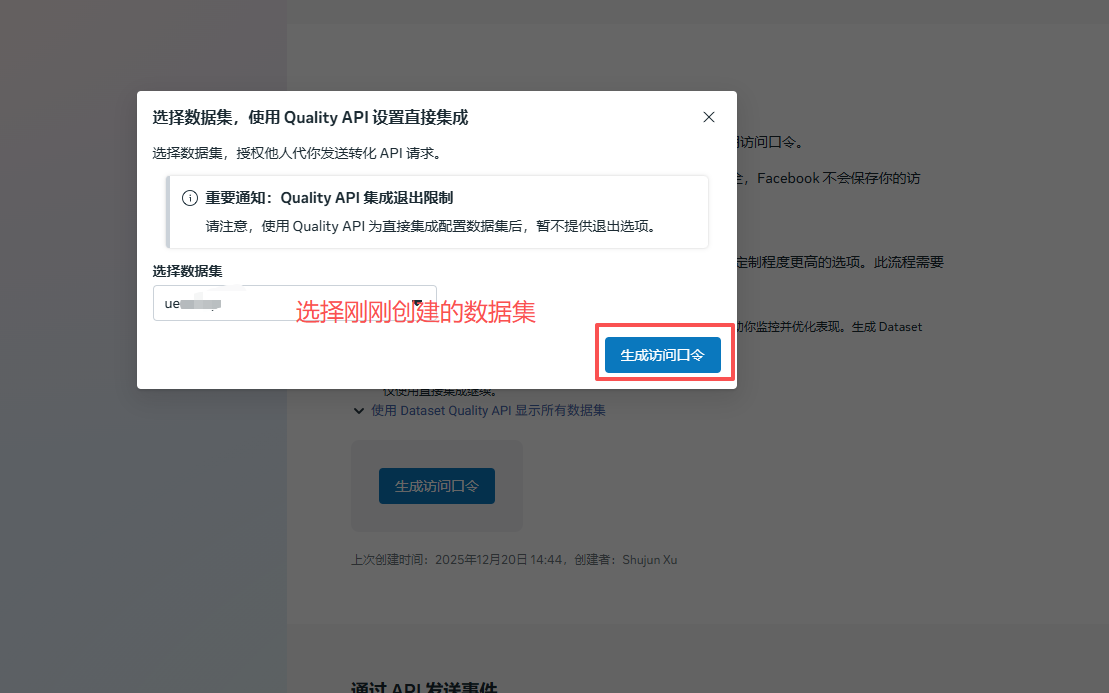Click the 使用 Dataset Quality API 显示所有数据集 link
1109x693 pixels.
(x=488, y=410)
